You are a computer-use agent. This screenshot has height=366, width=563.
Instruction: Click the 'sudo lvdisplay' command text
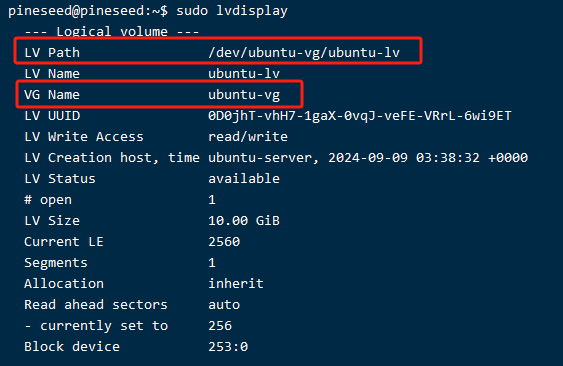[x=232, y=11]
